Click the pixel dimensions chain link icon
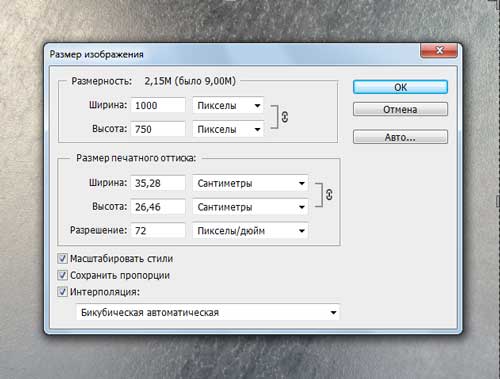This screenshot has width=500, height=379. coord(285,117)
